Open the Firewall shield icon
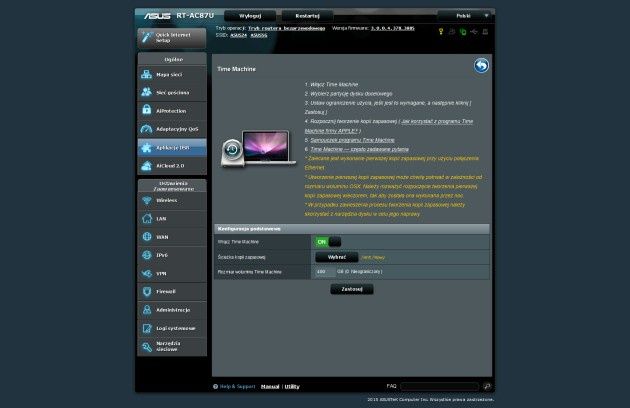The height and width of the screenshot is (408, 630). click(x=147, y=291)
